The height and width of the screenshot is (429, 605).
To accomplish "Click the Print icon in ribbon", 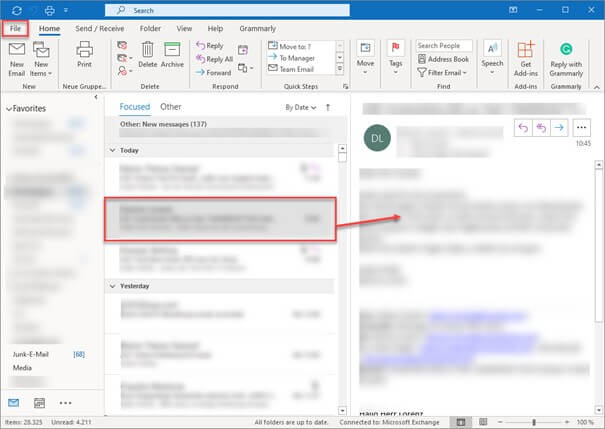I will click(84, 56).
